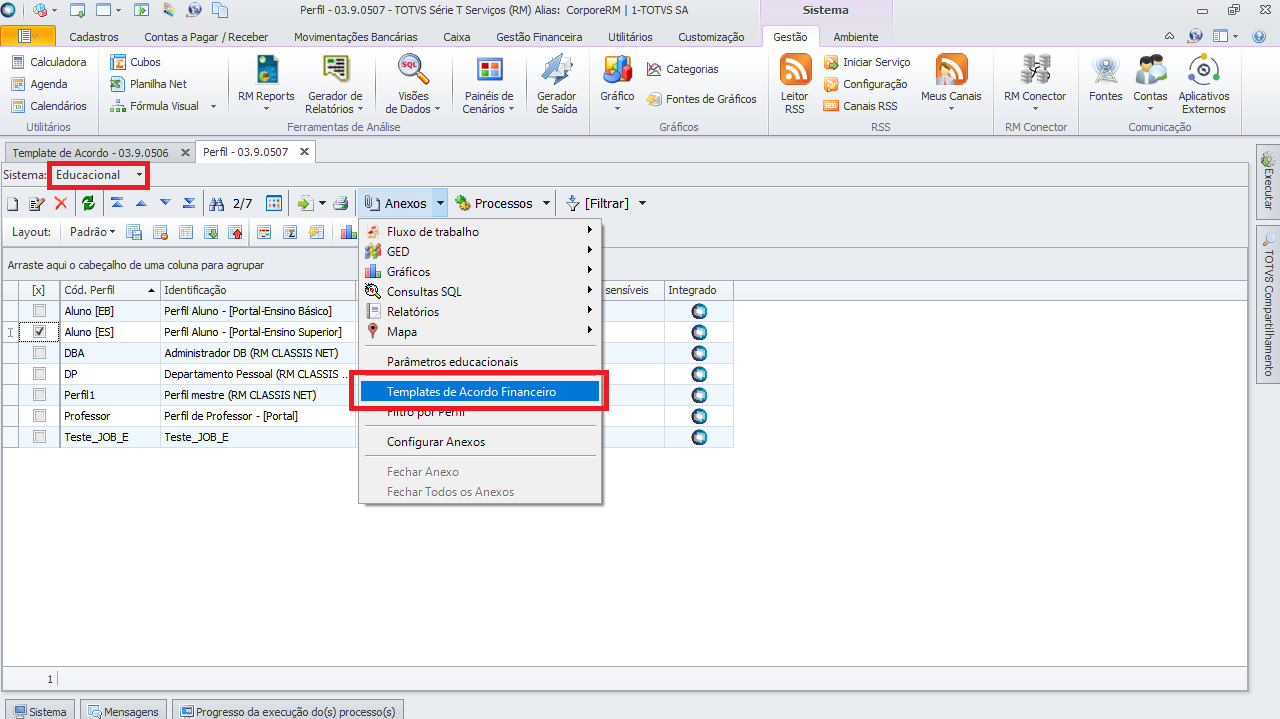Open Categorias in the Gráficos group

[x=683, y=69]
